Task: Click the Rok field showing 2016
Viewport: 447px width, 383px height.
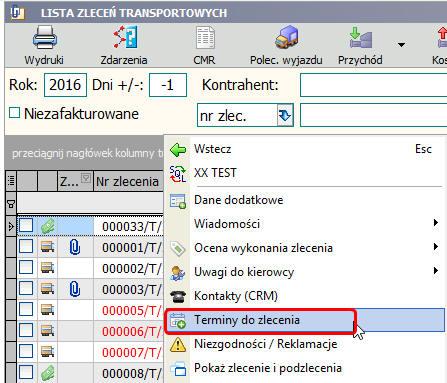Action: pos(65,85)
